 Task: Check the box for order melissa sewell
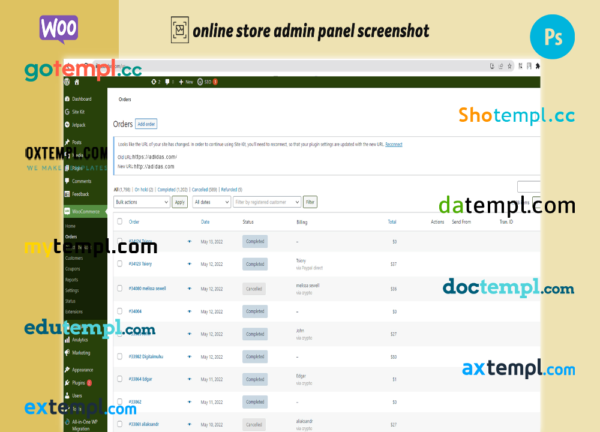[120, 288]
